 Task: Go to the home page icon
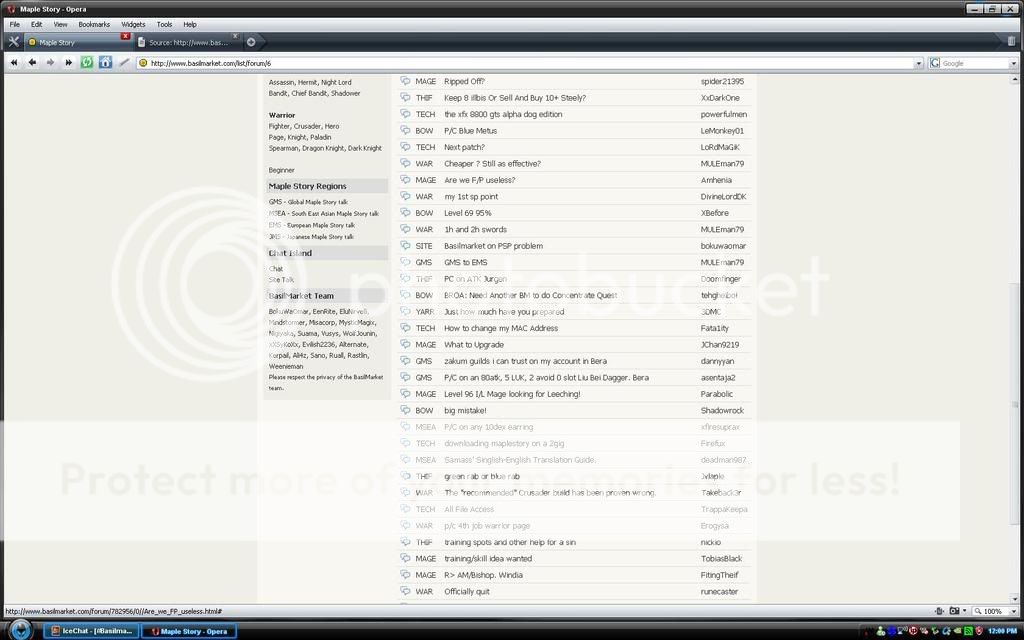105,62
